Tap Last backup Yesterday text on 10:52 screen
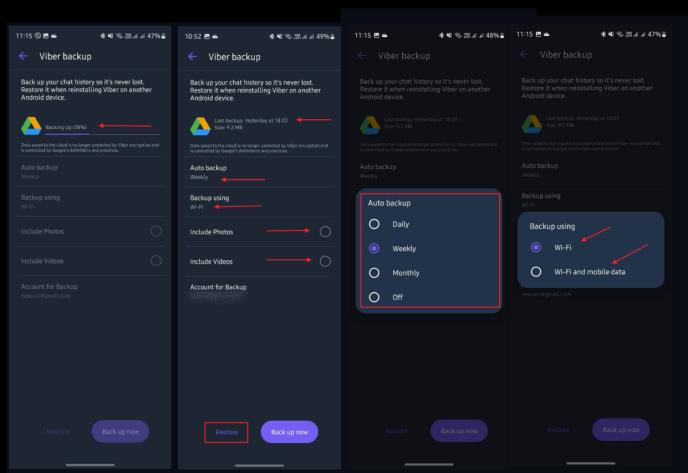The image size is (688, 473). click(251, 121)
